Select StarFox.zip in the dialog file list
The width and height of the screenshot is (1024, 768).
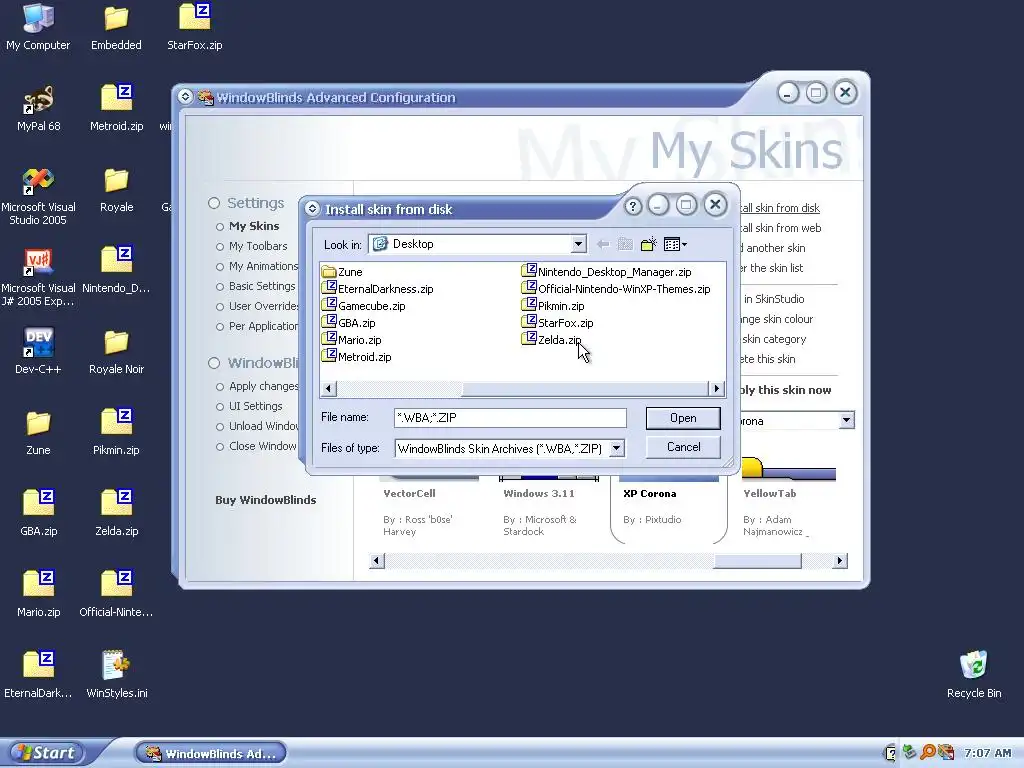coord(558,323)
